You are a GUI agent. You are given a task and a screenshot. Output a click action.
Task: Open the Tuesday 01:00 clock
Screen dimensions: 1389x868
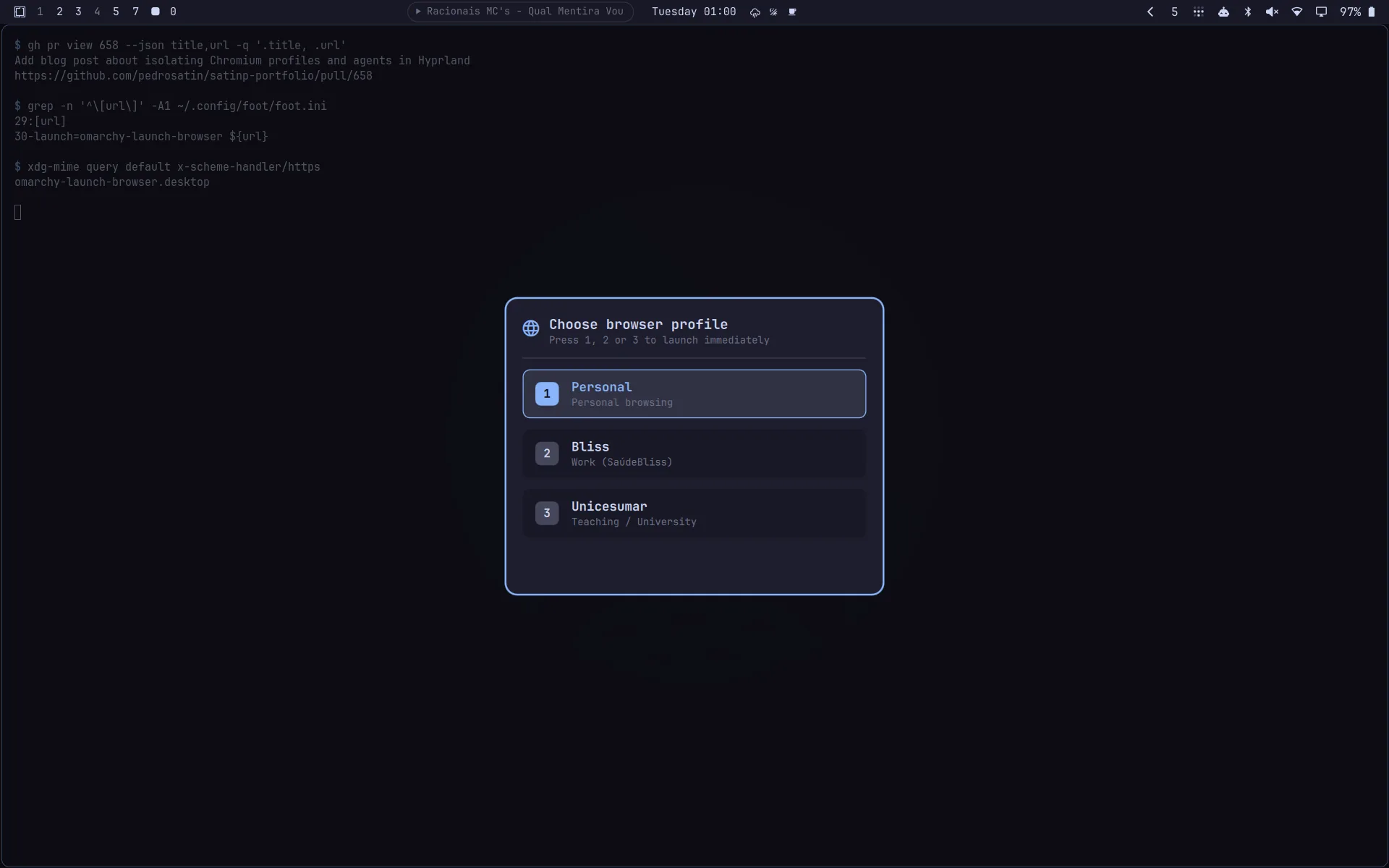coord(694,12)
